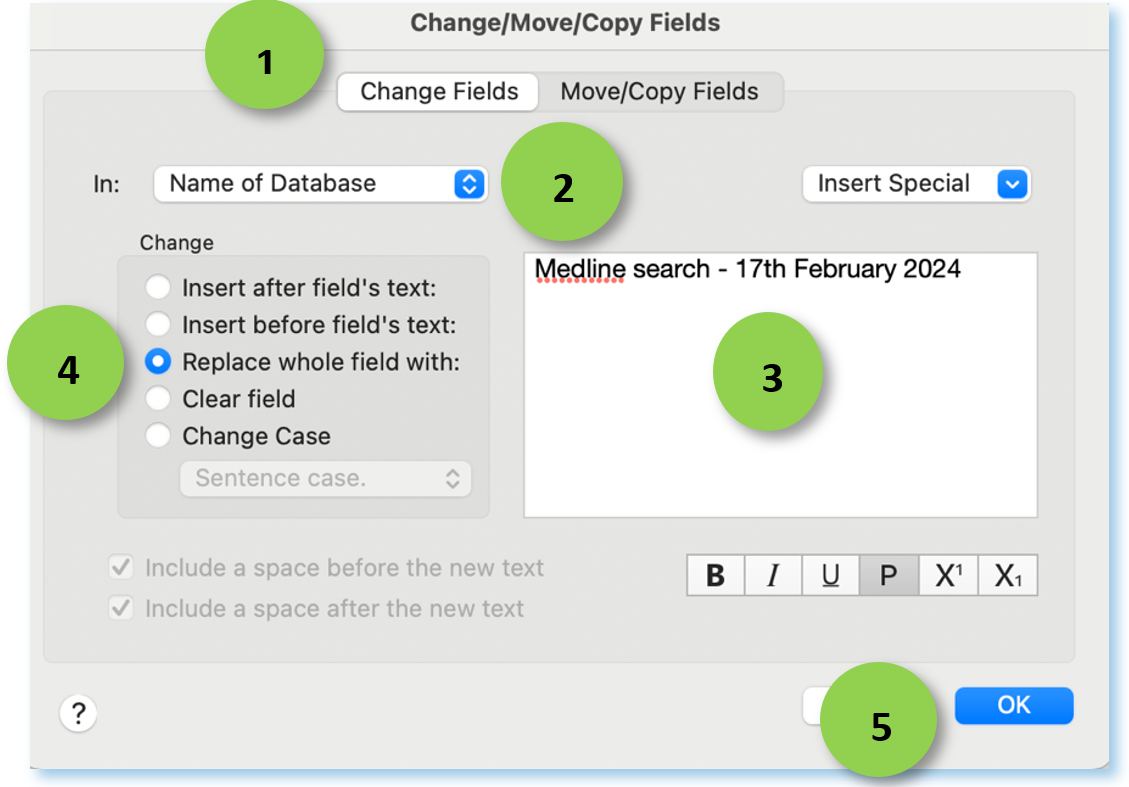Select the 'Clear field' radio button
1129x787 pixels.
(x=158, y=398)
